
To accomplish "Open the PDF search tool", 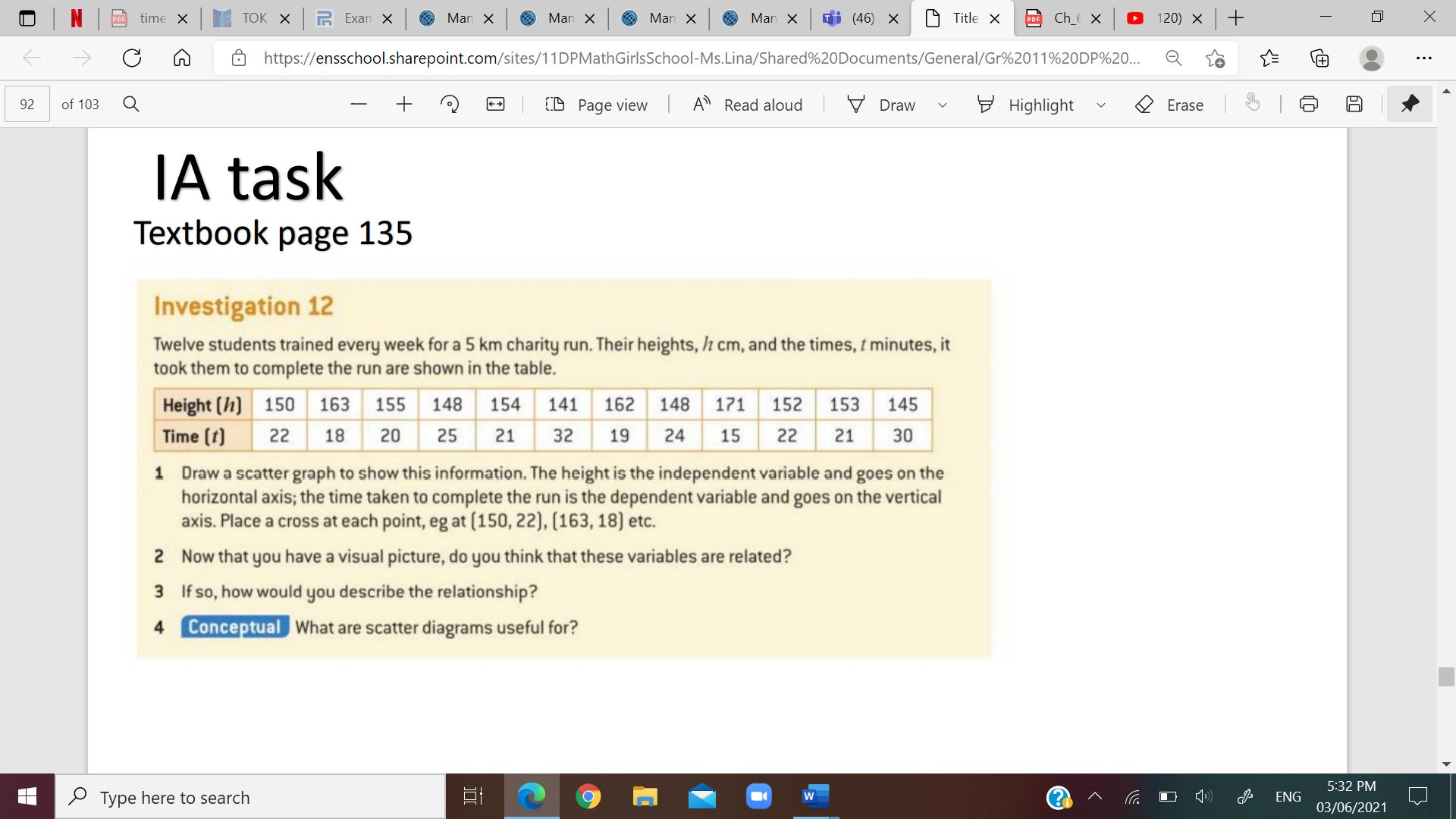I will point(131,104).
